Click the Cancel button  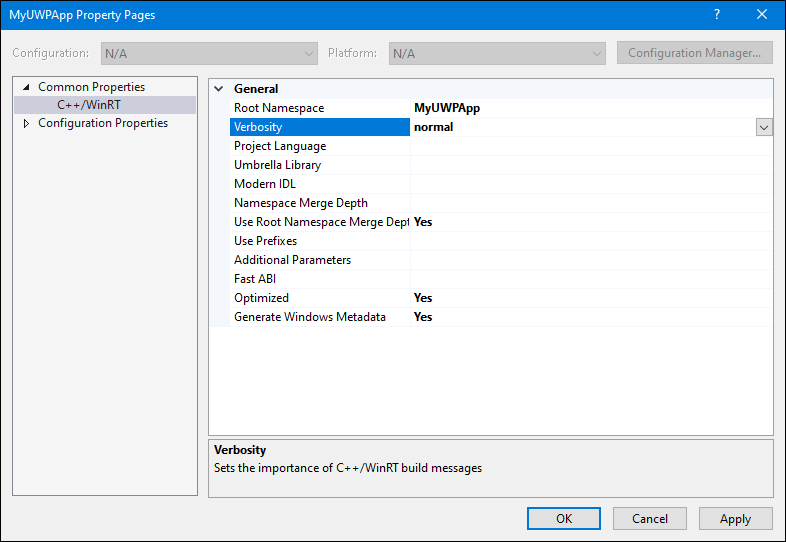coord(650,518)
